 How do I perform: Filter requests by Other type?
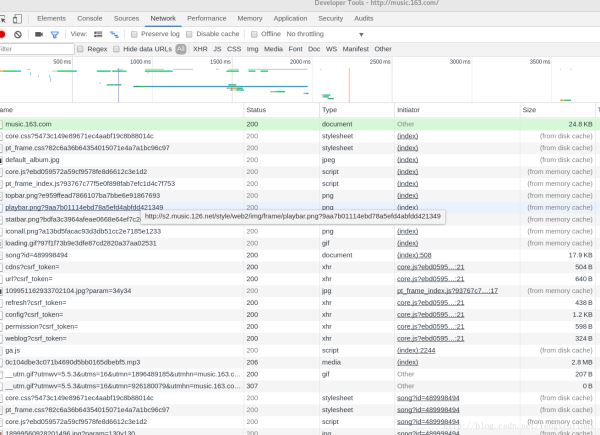pyautogui.click(x=383, y=49)
